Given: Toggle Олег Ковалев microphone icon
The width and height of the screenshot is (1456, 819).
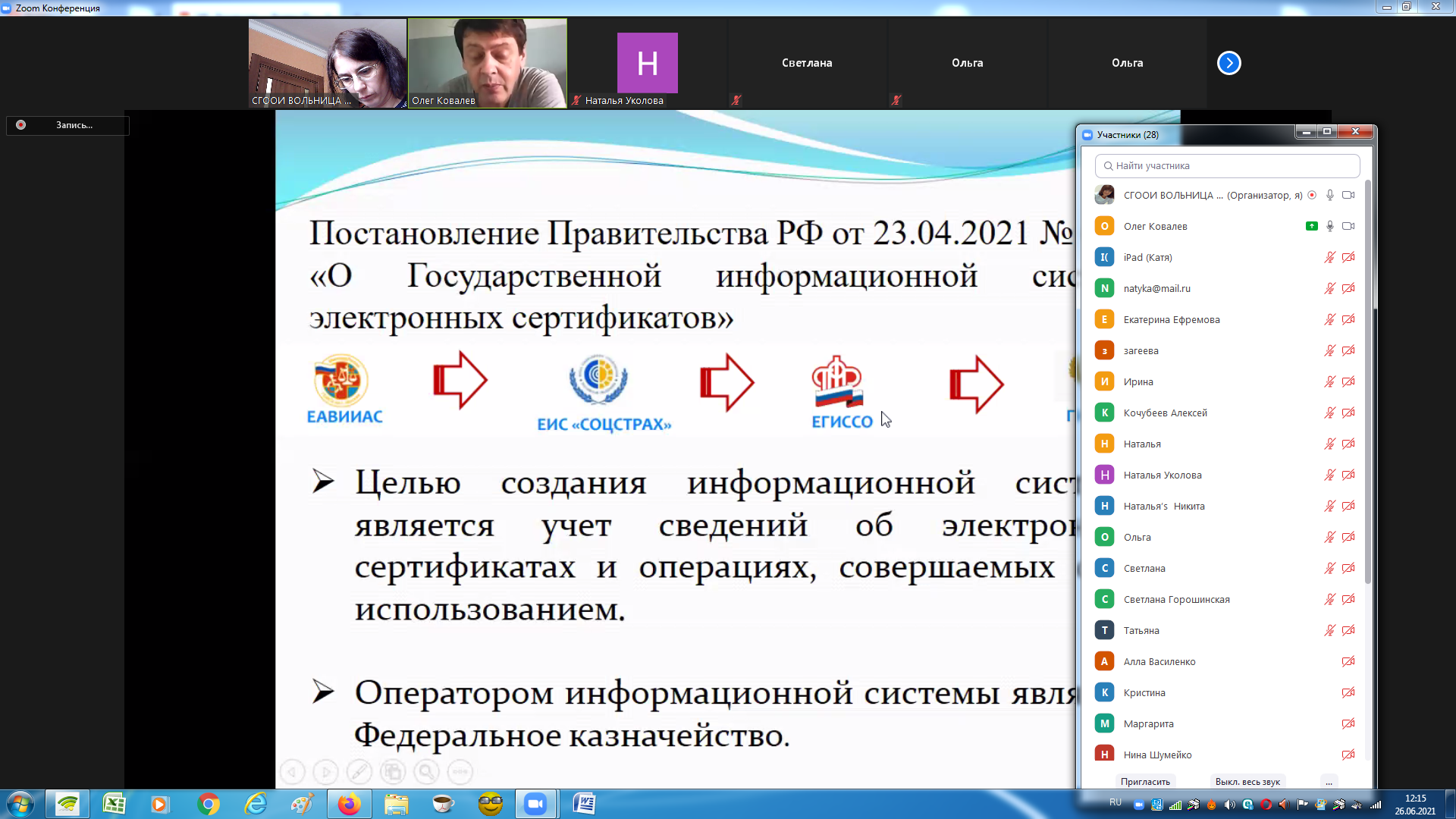Looking at the screenshot, I should click(x=1329, y=226).
